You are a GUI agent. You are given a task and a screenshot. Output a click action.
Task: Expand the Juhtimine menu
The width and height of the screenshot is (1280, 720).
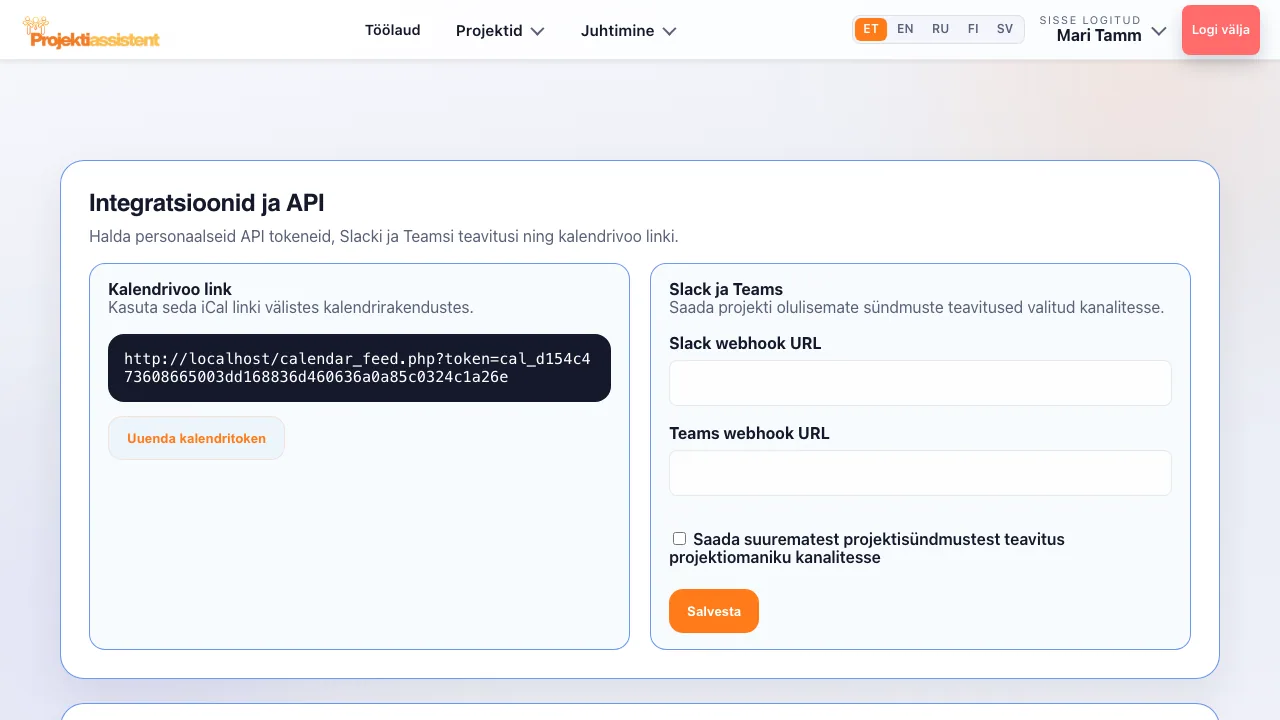628,31
